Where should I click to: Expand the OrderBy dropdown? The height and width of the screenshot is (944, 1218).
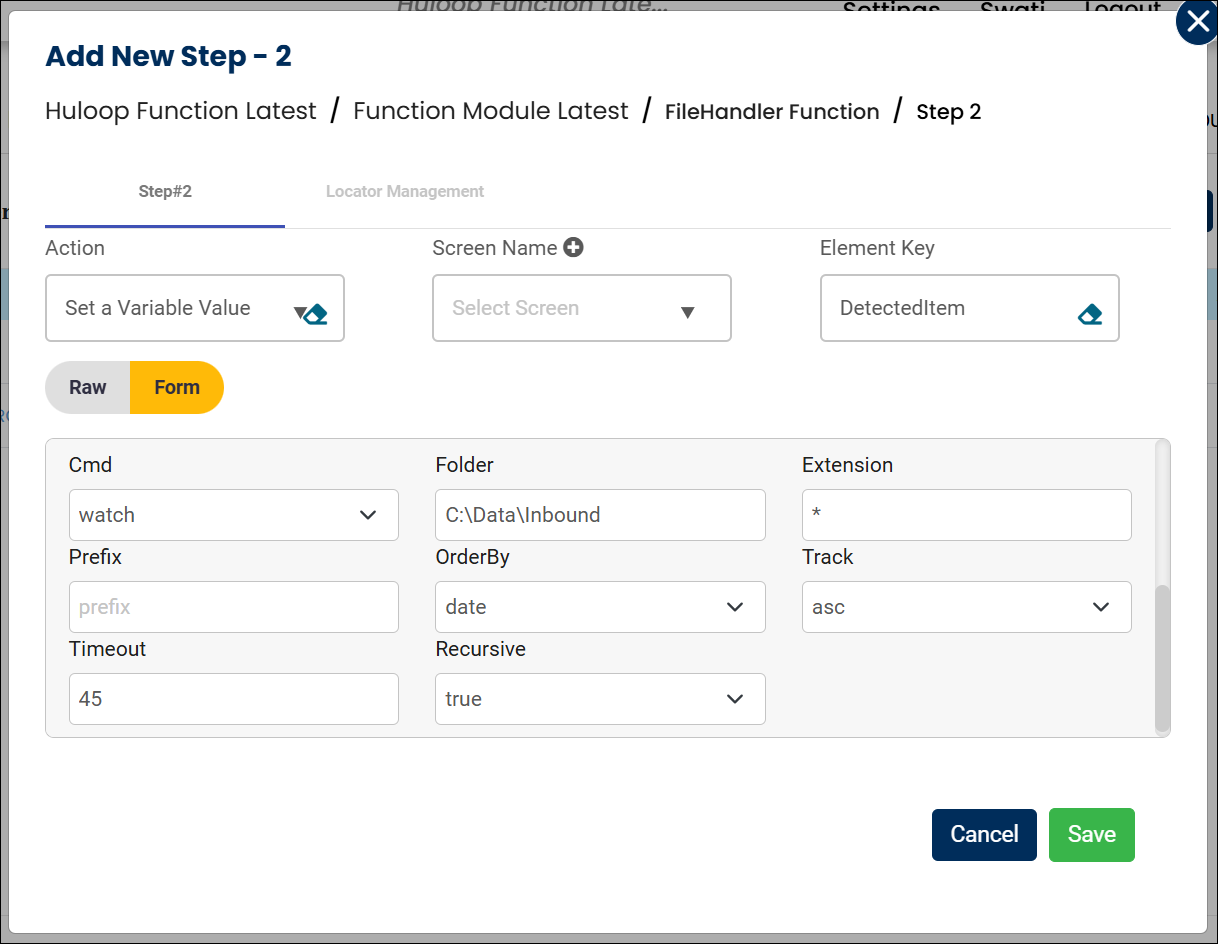tap(600, 607)
